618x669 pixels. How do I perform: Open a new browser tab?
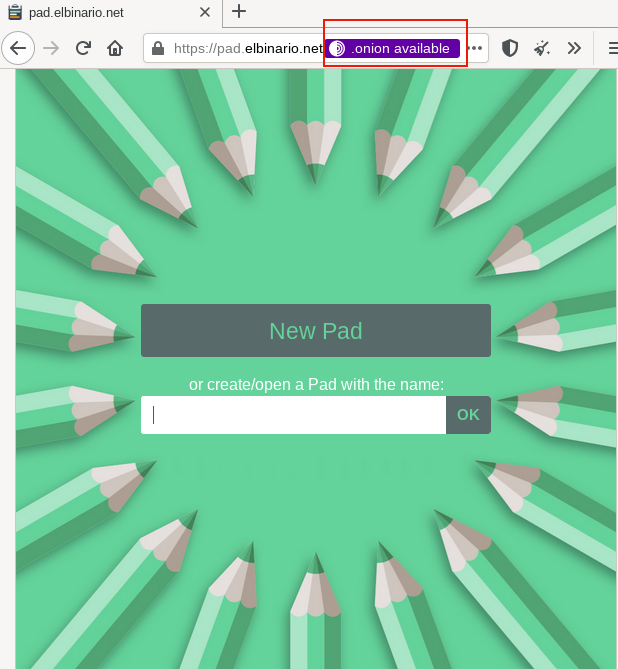point(239,12)
